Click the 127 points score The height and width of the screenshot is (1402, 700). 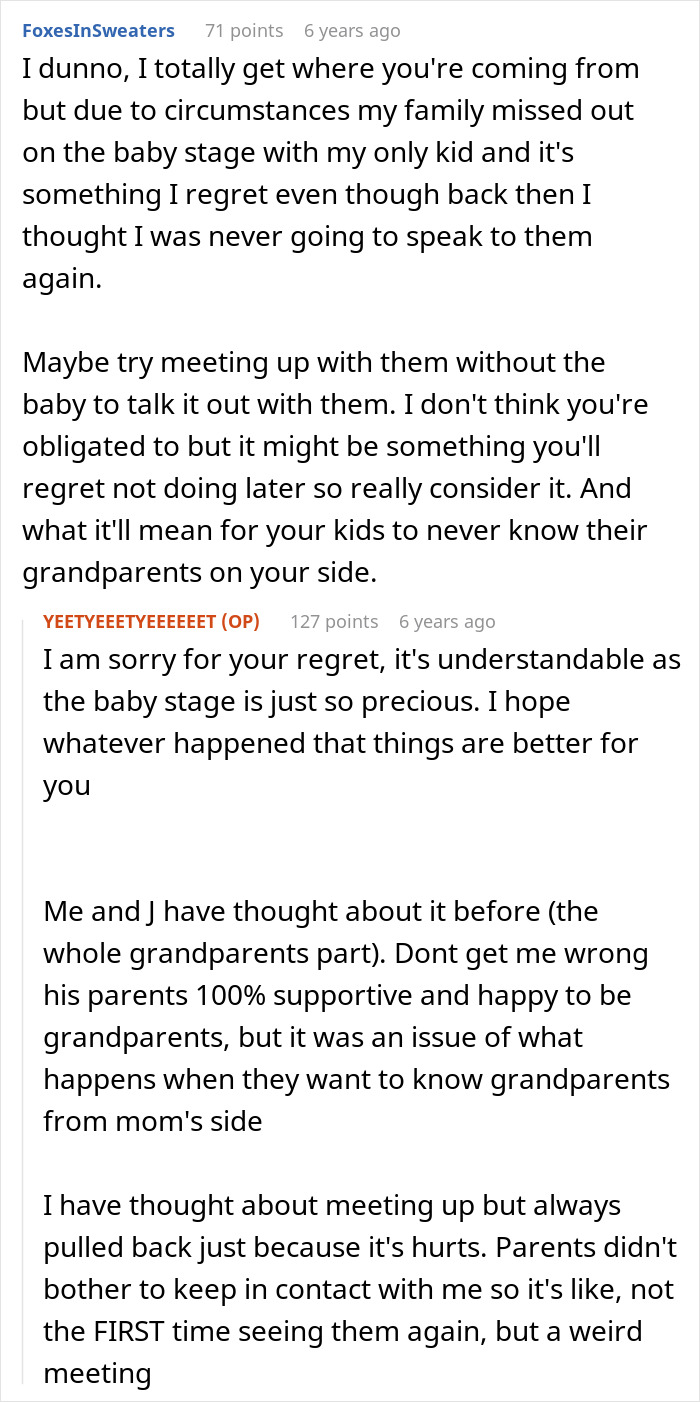(x=334, y=622)
